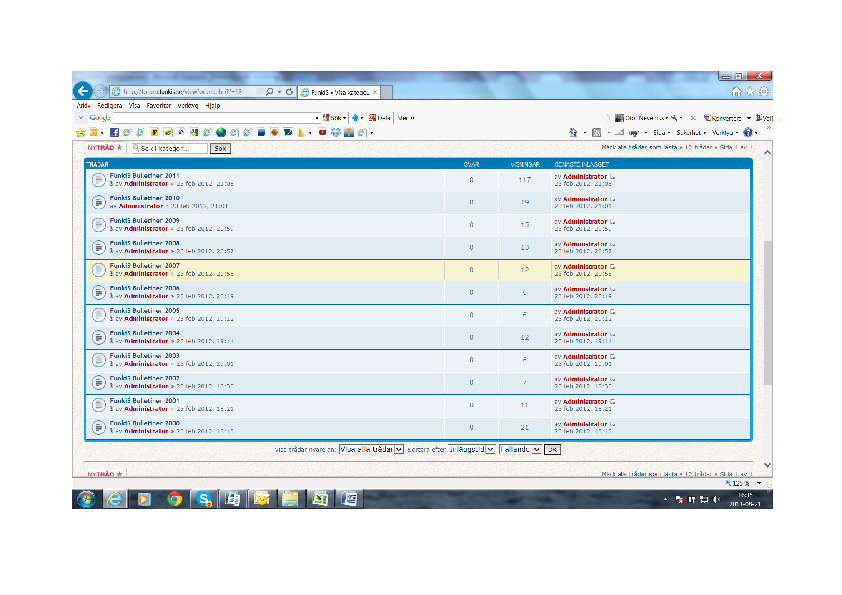The width and height of the screenshot is (842, 595).
Task: Click the Funkis tab close X
Action: point(375,92)
